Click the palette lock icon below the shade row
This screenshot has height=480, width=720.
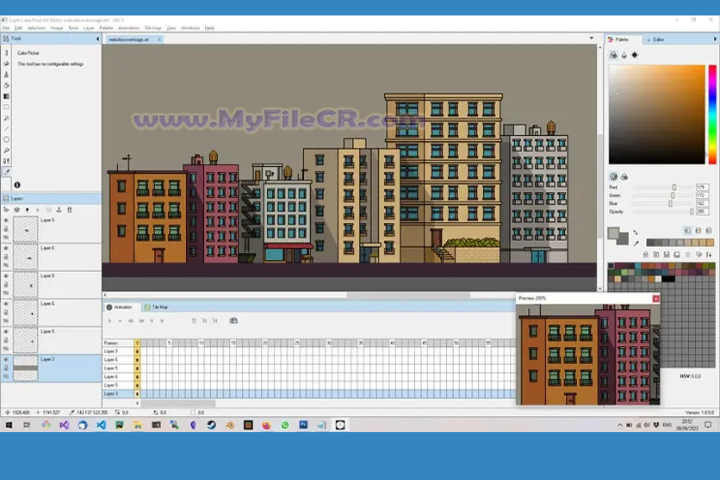[646, 254]
